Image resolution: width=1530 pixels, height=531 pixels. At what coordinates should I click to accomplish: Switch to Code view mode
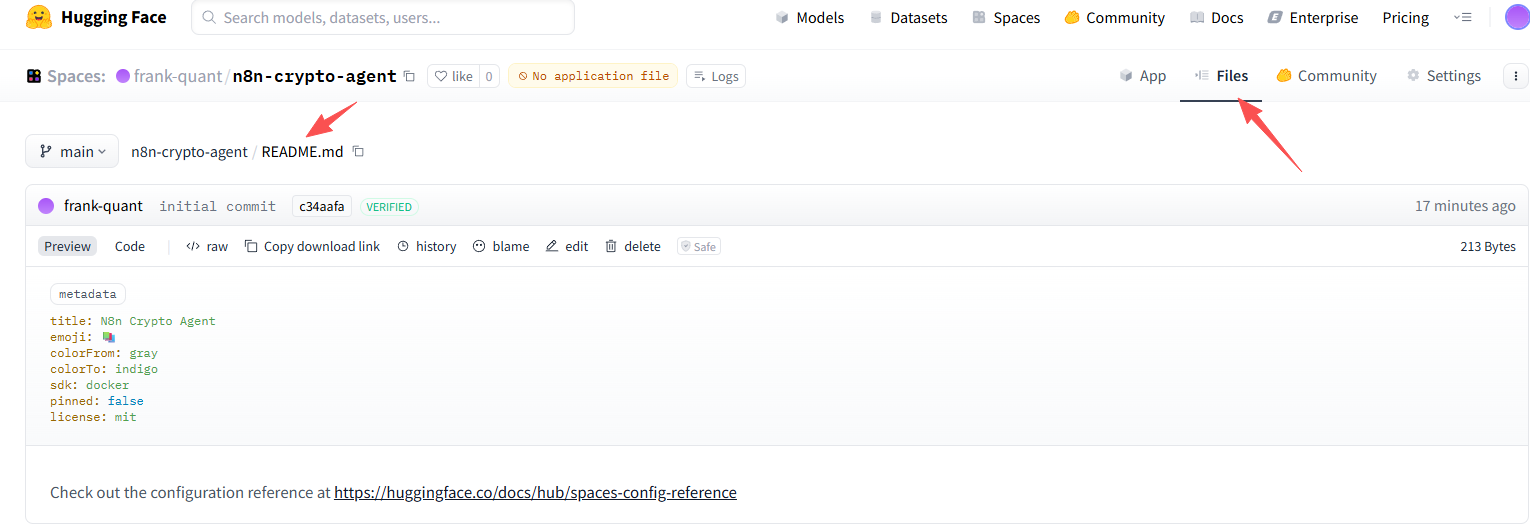[x=129, y=246]
